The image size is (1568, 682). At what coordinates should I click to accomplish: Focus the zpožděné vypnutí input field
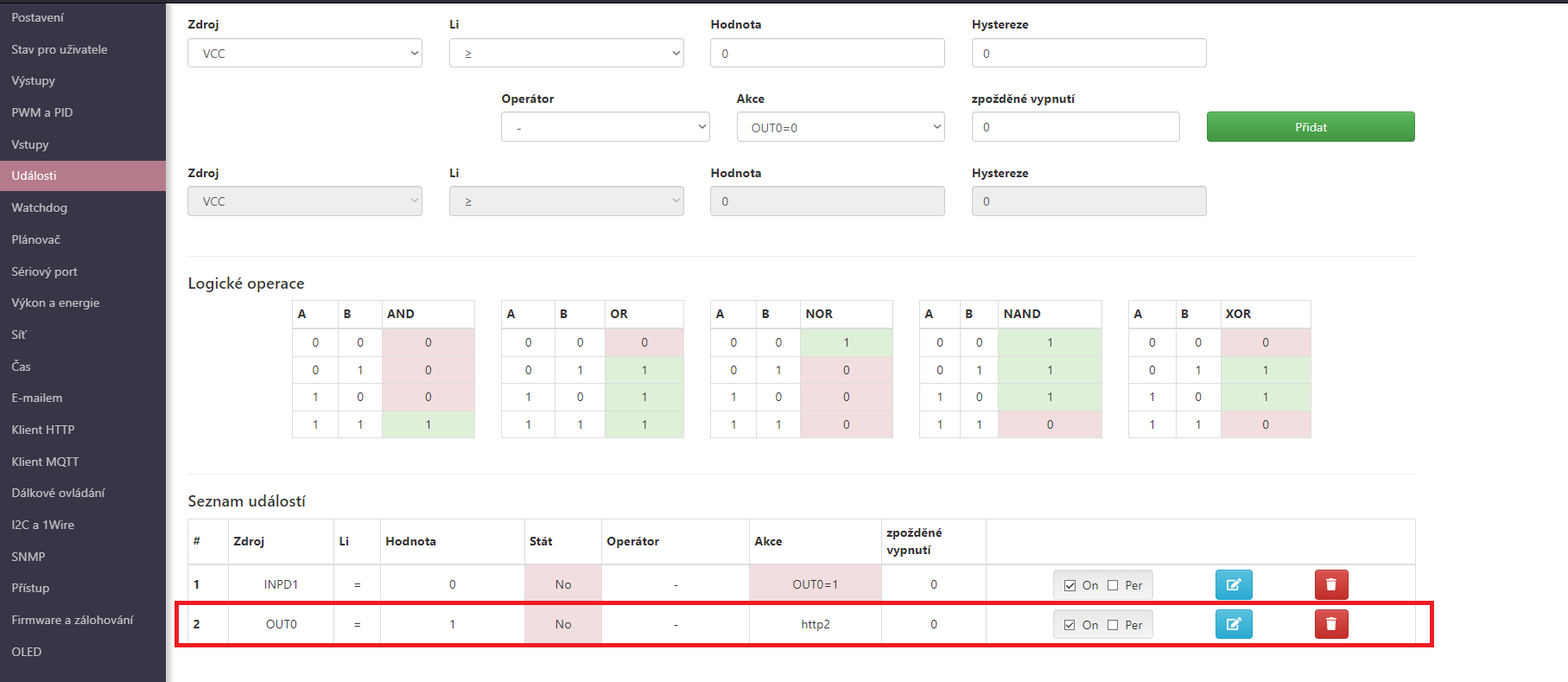(1075, 127)
